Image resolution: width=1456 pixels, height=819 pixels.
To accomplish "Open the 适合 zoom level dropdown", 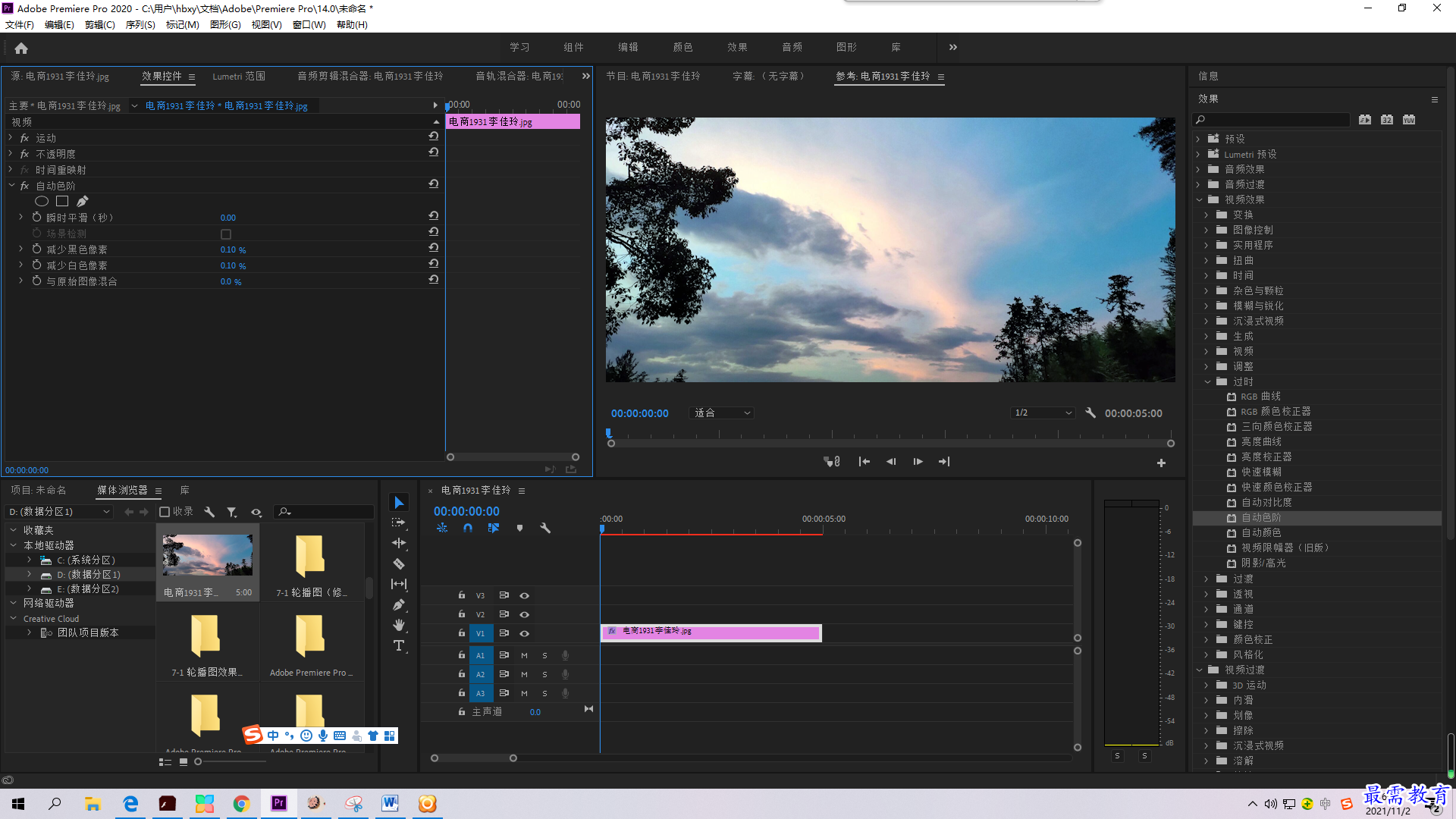I will pyautogui.click(x=722, y=413).
